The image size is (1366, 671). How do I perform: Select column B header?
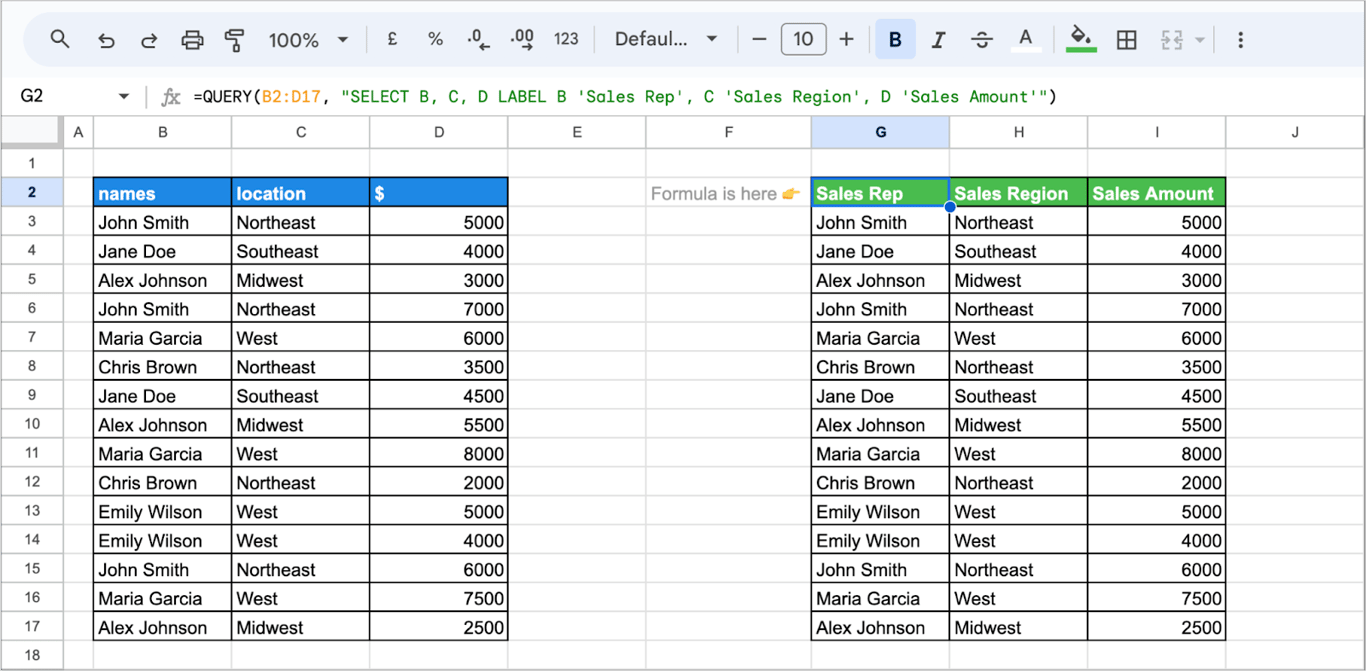click(162, 132)
